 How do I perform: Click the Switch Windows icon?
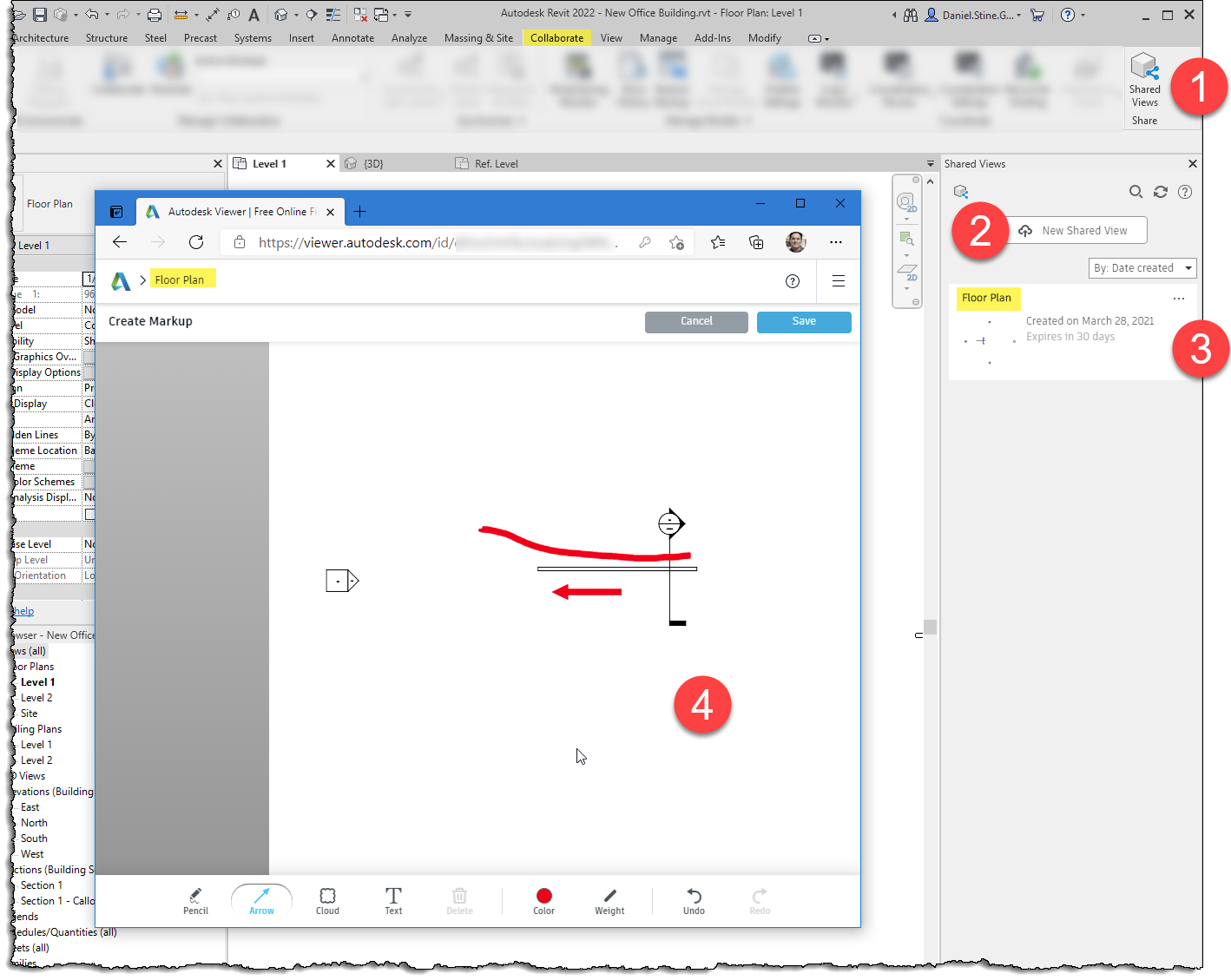coord(380,15)
